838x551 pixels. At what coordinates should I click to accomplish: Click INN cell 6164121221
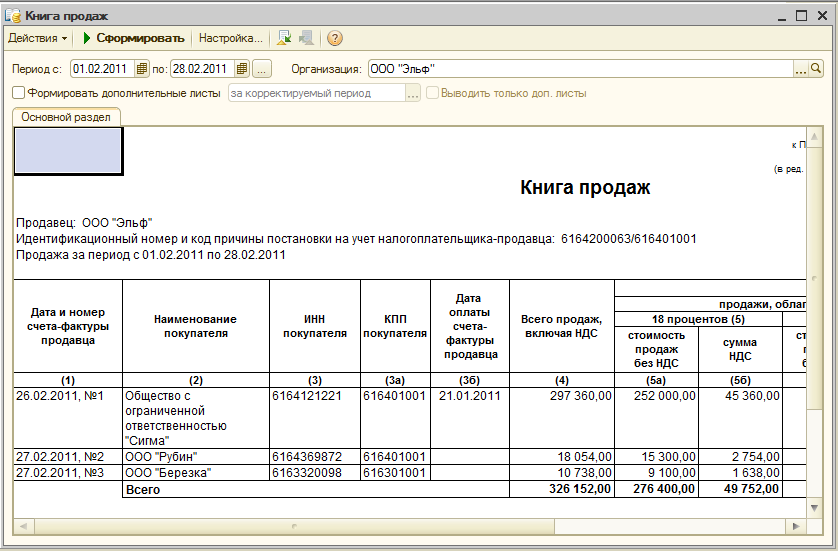315,418
